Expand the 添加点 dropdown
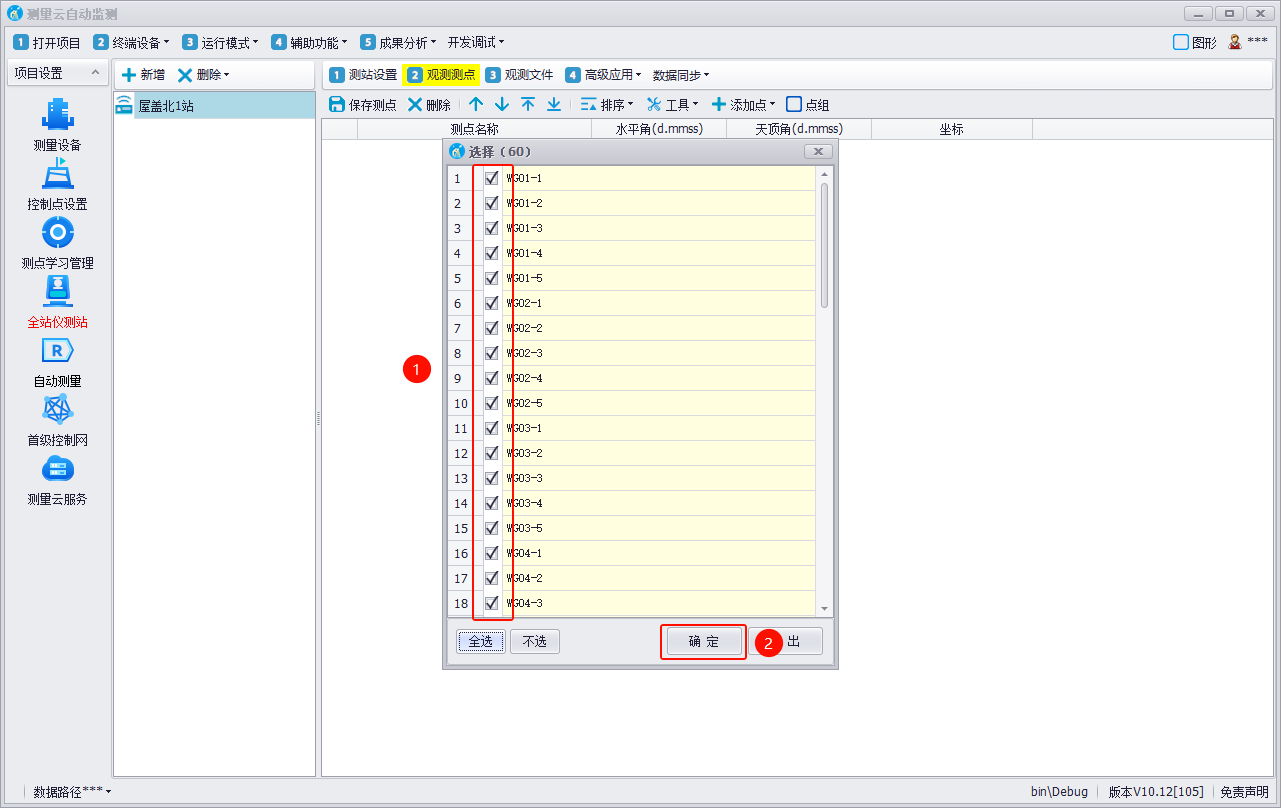 pyautogui.click(x=744, y=105)
